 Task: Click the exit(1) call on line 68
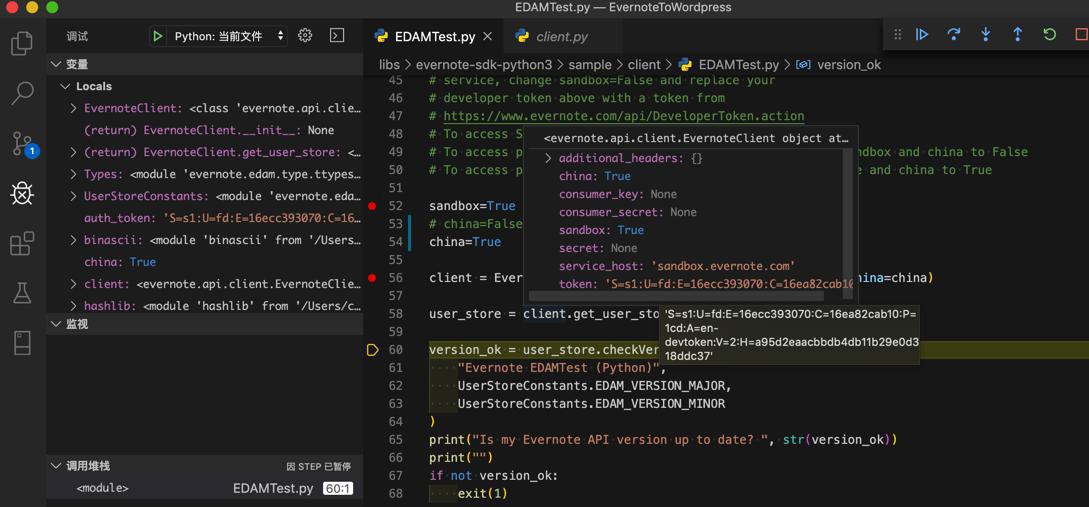pyautogui.click(x=482, y=494)
